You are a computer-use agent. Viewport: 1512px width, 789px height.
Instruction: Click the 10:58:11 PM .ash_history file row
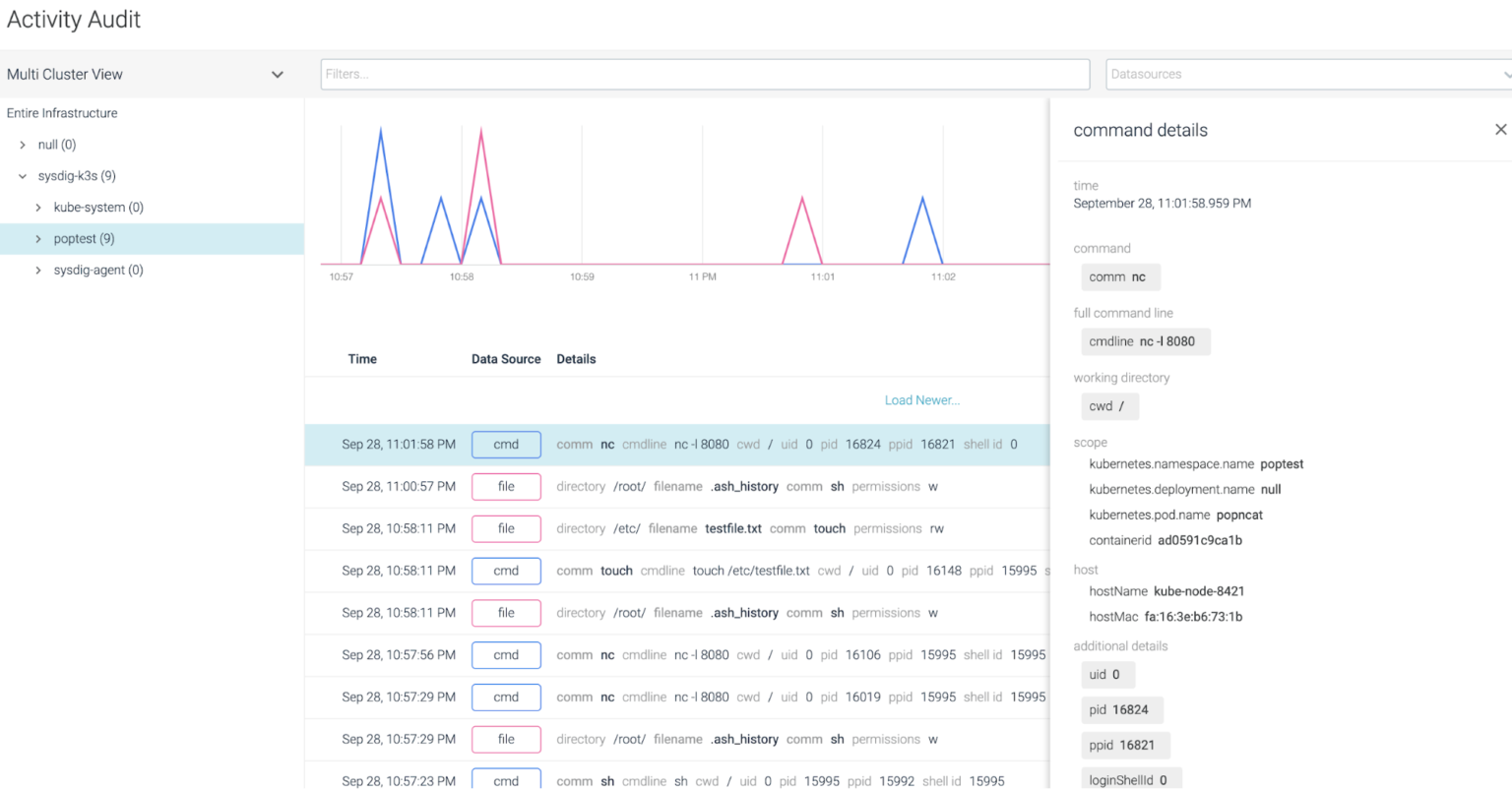tap(677, 613)
